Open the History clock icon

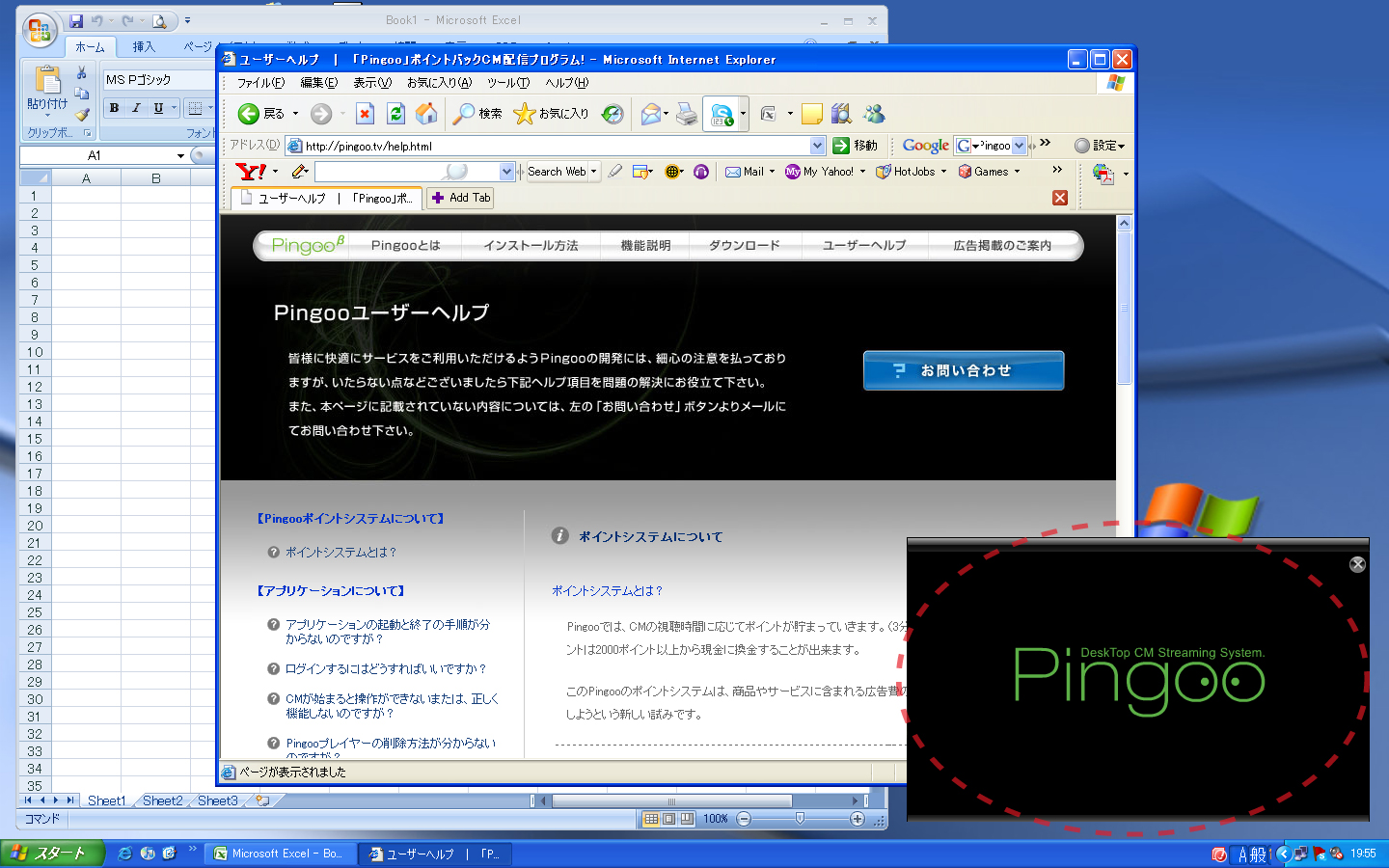(x=613, y=114)
